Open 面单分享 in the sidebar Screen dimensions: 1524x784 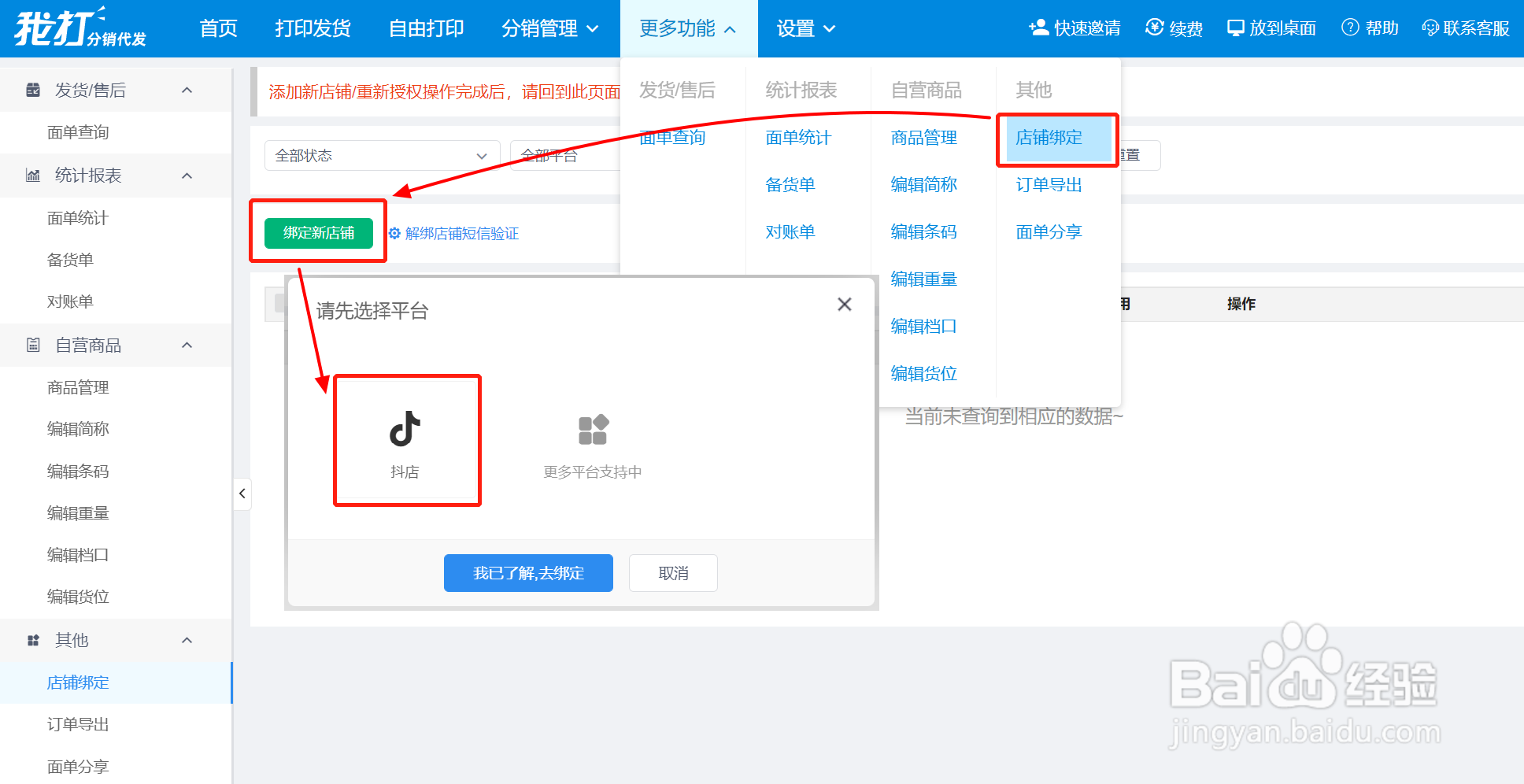(78, 767)
